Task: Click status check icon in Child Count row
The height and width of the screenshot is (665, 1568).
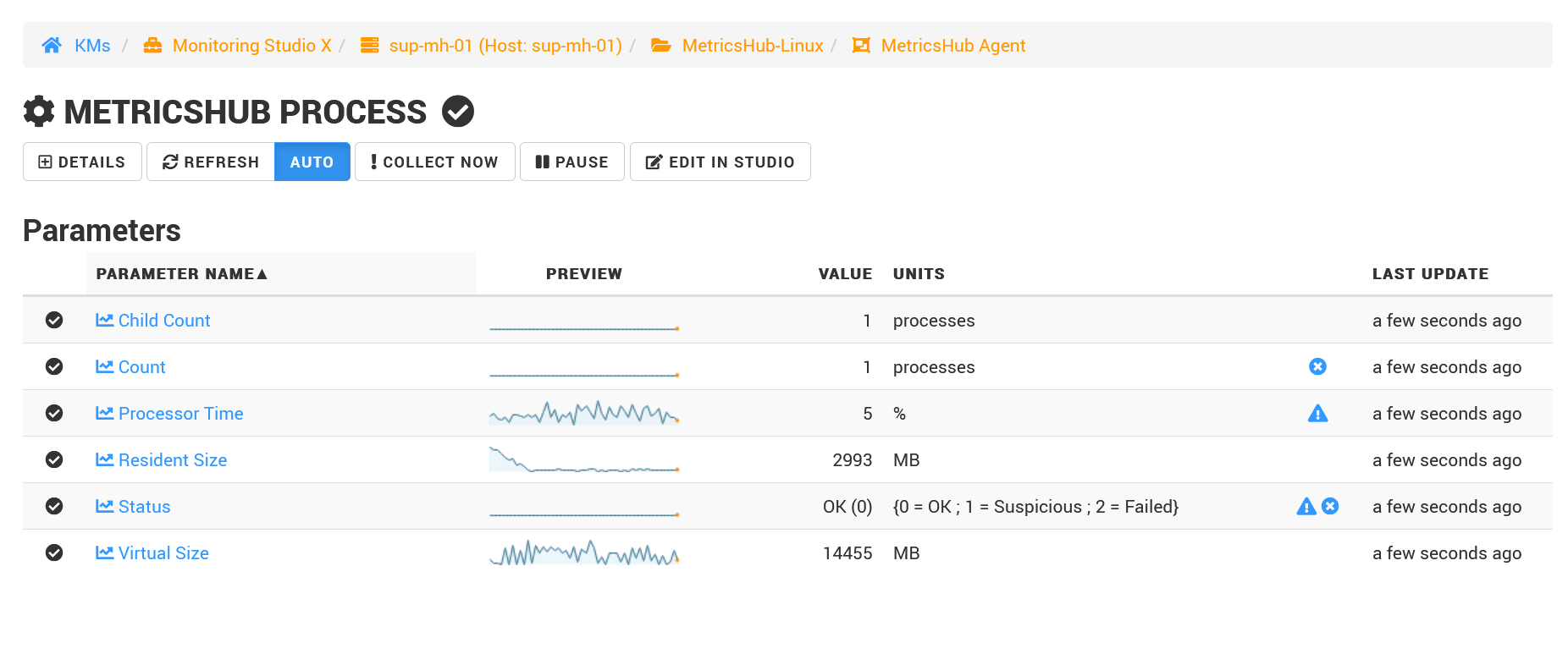Action: click(x=54, y=320)
